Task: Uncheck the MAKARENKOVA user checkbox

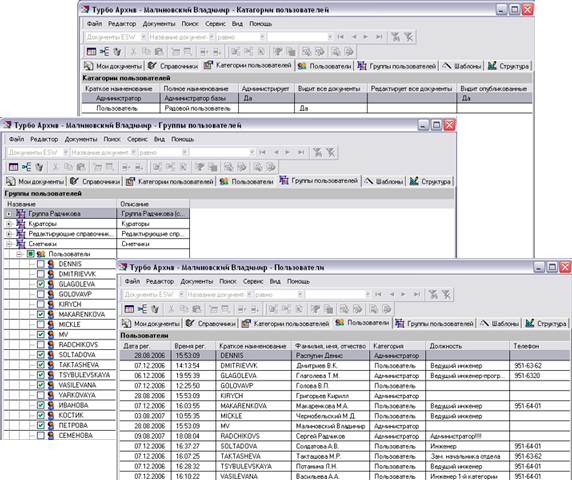Action: click(41, 314)
